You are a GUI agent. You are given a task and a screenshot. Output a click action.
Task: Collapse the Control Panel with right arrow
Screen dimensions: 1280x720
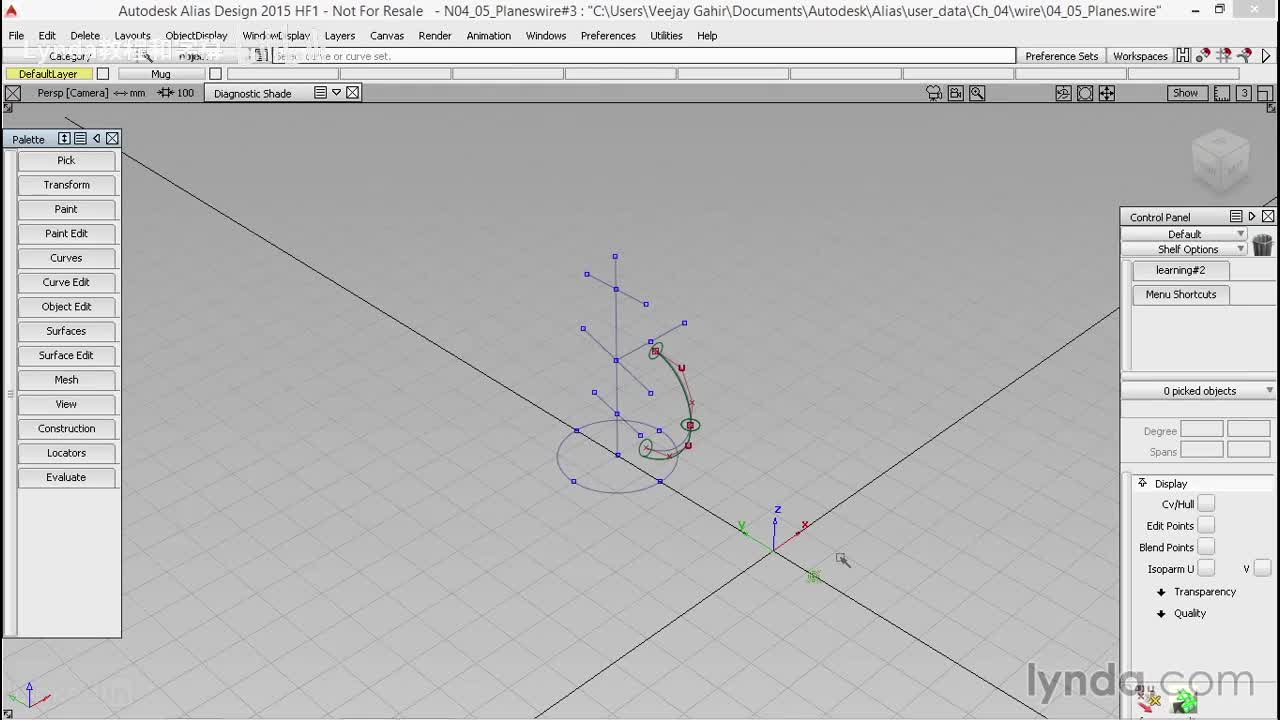1252,216
